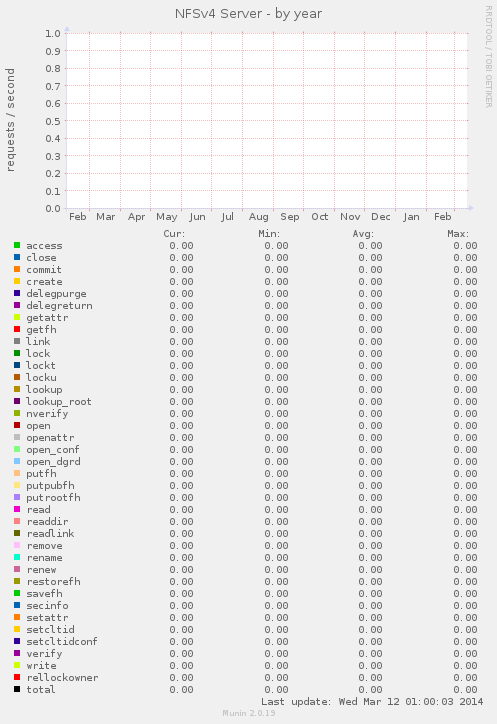Select the 'access' legend label
The height and width of the screenshot is (724, 497).
(44, 246)
